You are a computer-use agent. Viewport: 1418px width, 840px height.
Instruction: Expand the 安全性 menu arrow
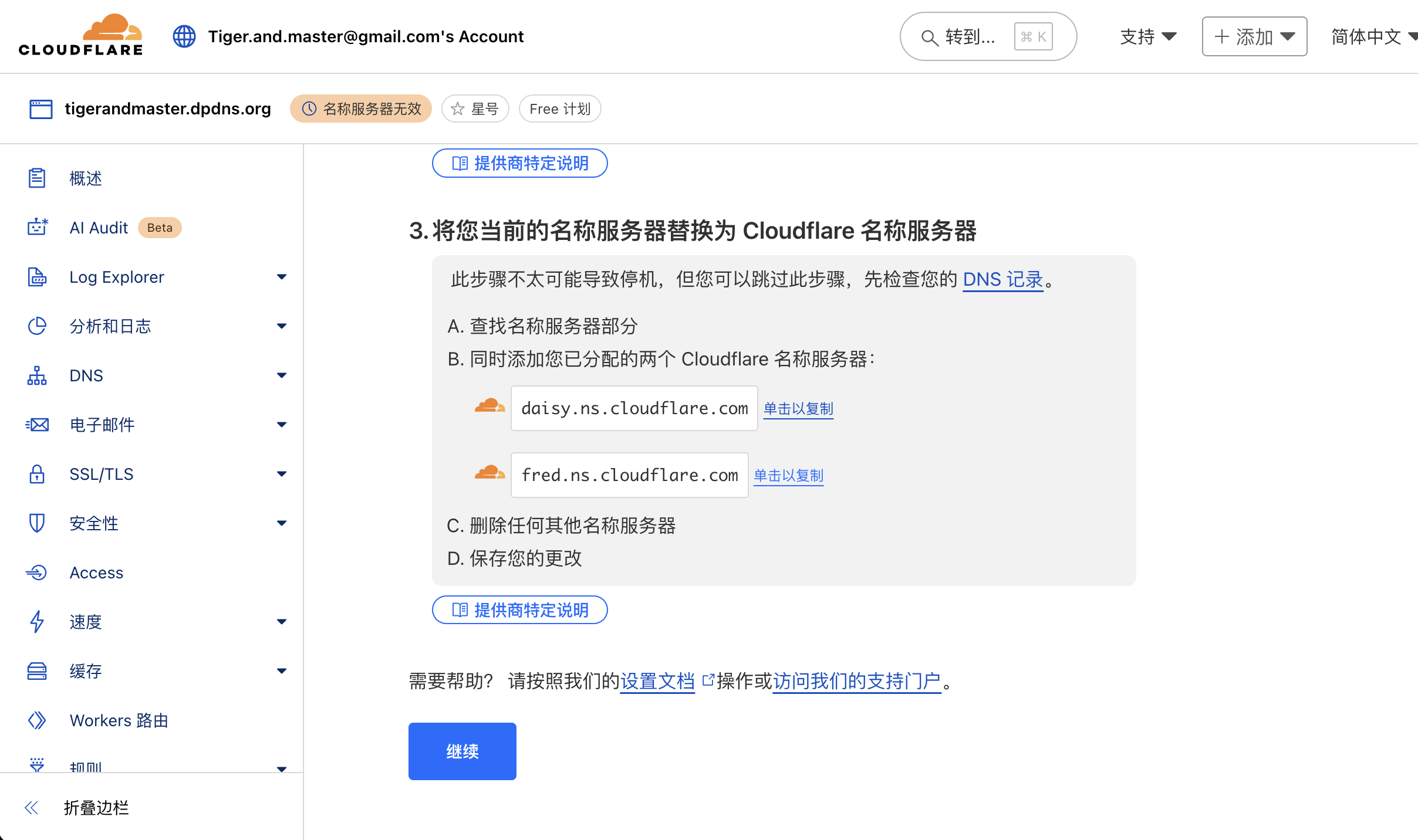coord(282,523)
